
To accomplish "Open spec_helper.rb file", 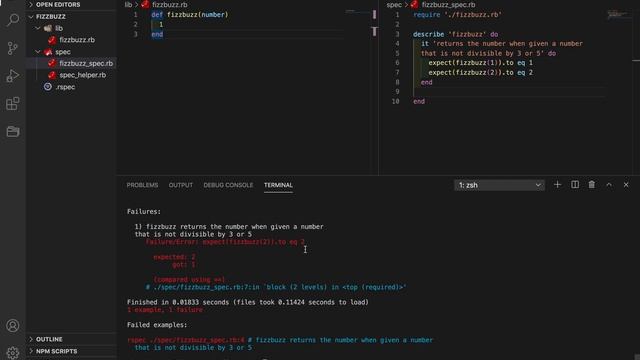I will 82,75.
